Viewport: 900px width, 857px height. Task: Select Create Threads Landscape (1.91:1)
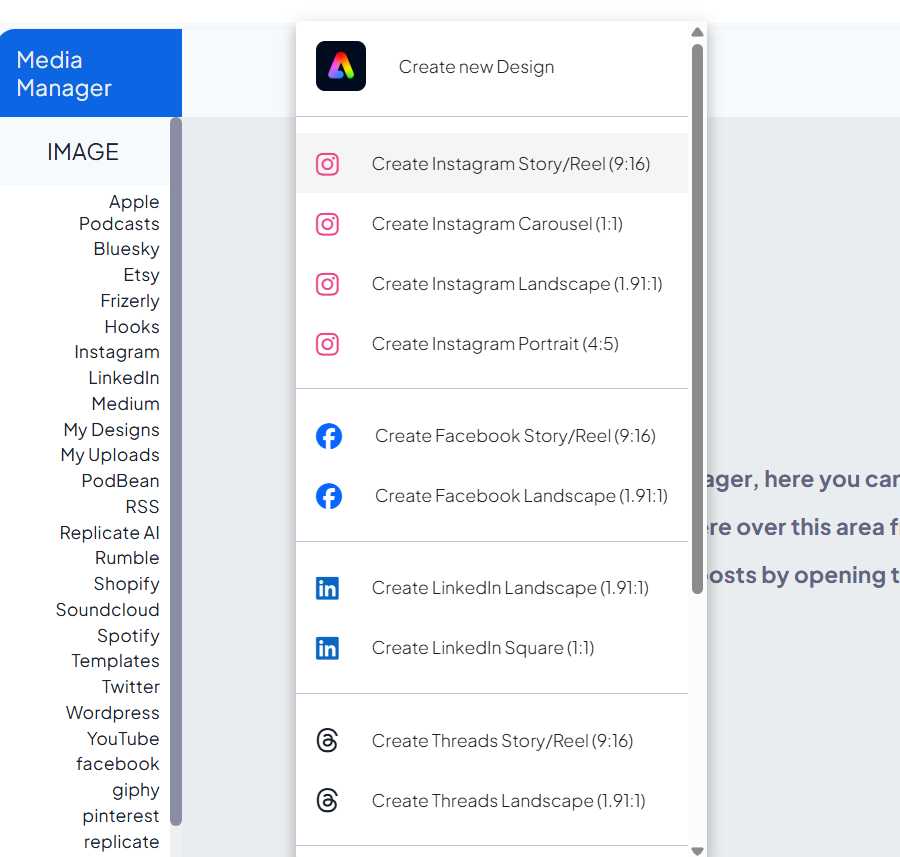pos(492,800)
